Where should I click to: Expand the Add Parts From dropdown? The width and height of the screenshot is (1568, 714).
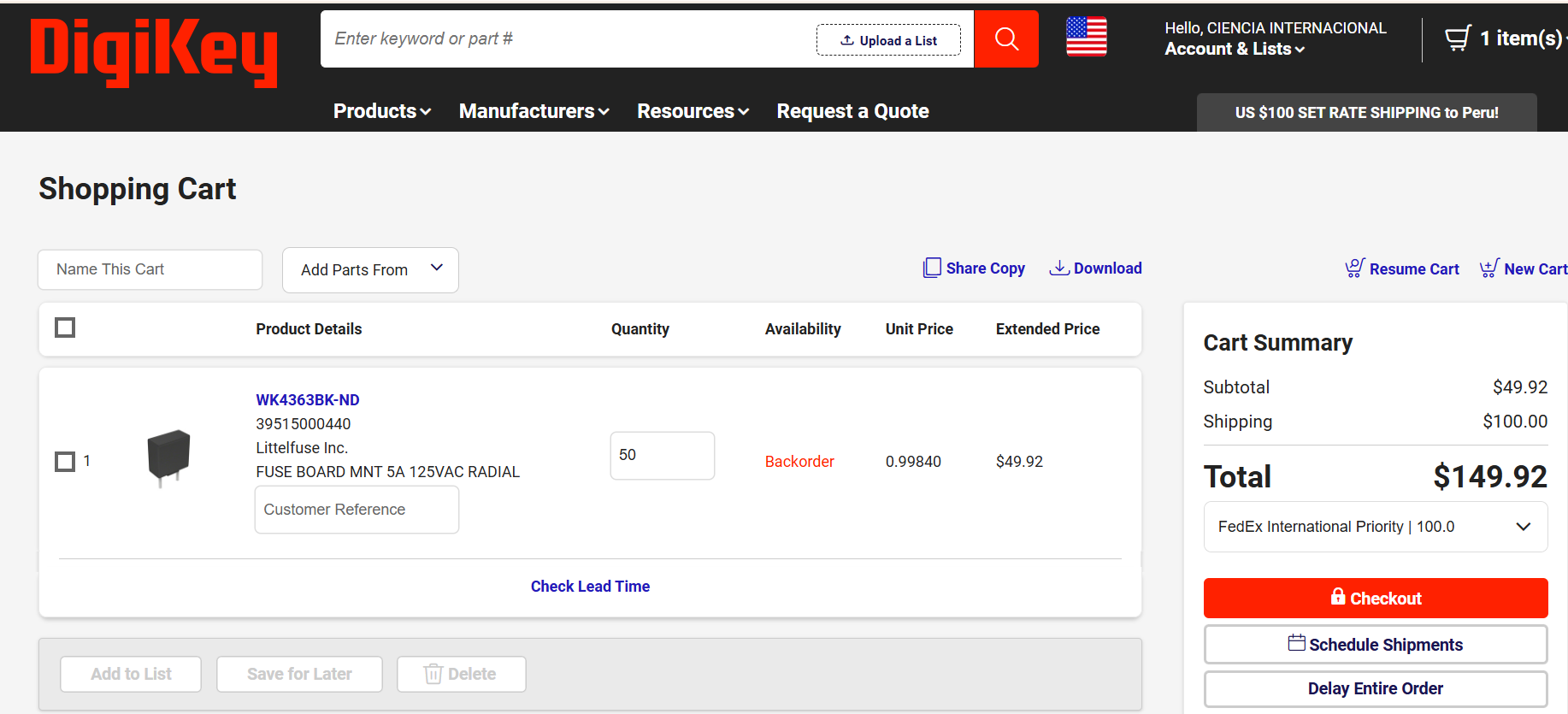pos(370,270)
